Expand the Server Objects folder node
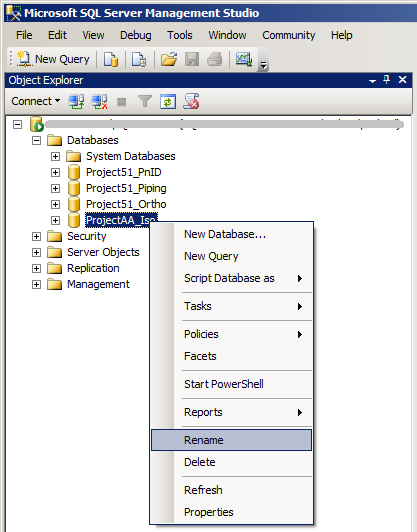417x532 pixels. tap(36, 252)
